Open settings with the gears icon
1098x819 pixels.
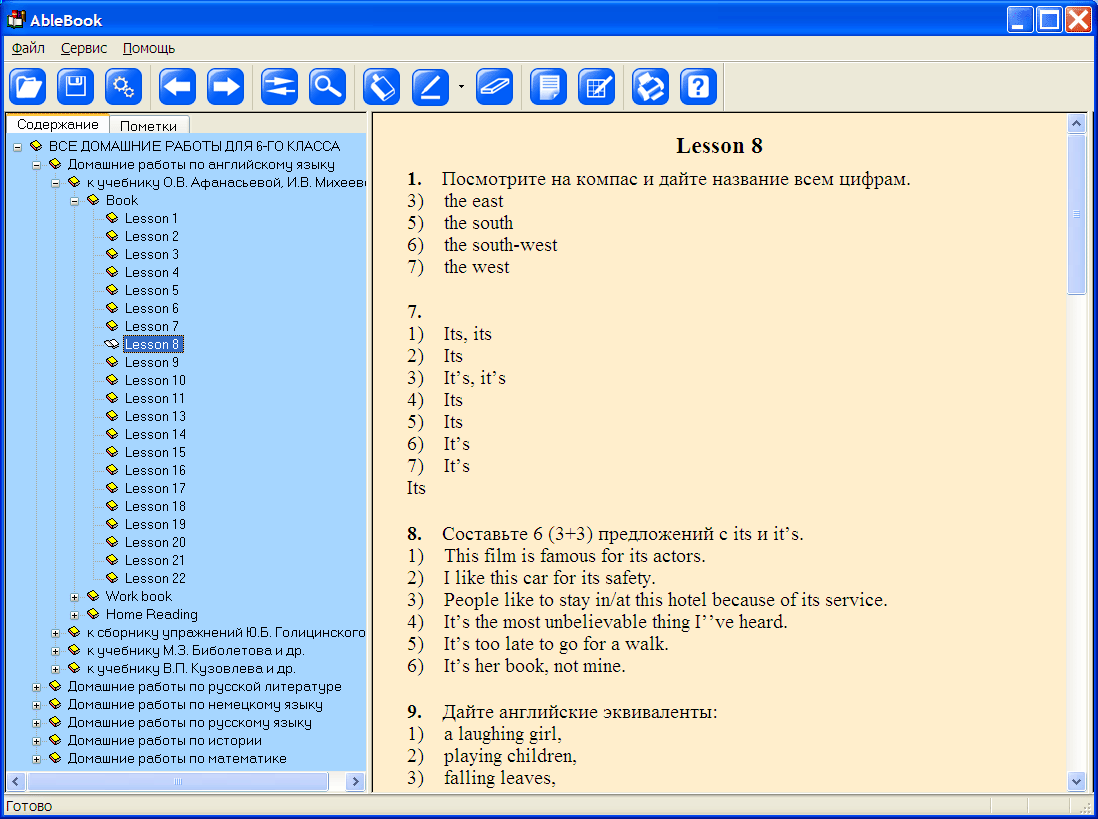pos(123,87)
